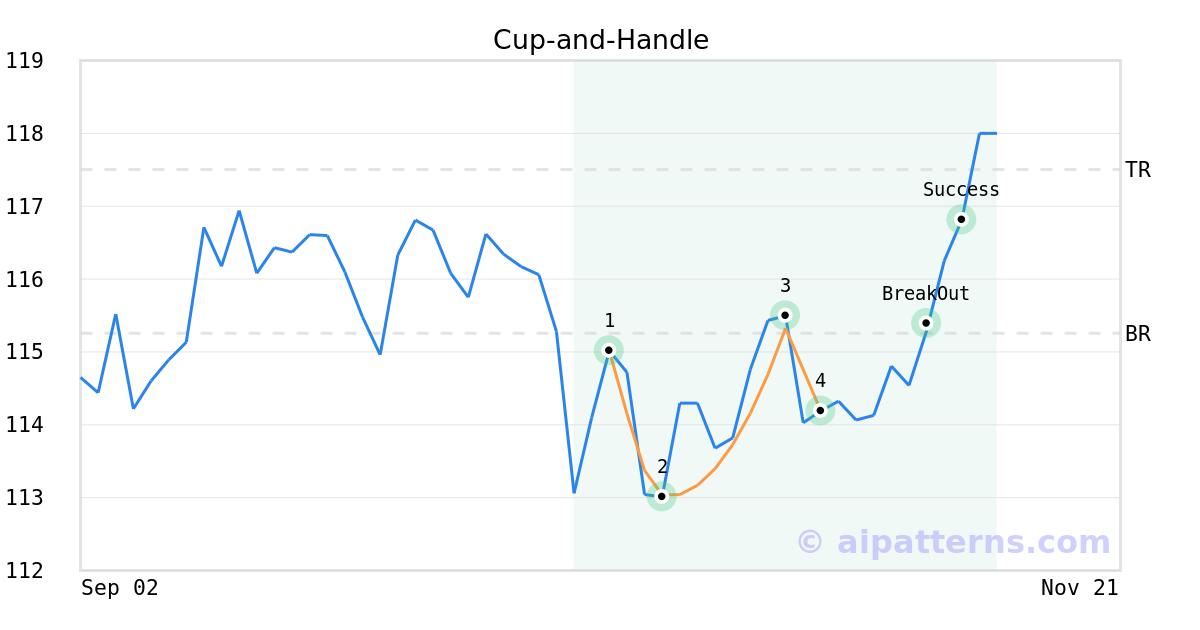Click the Sep 02 start date label
The height and width of the screenshot is (630, 1200).
(120, 588)
